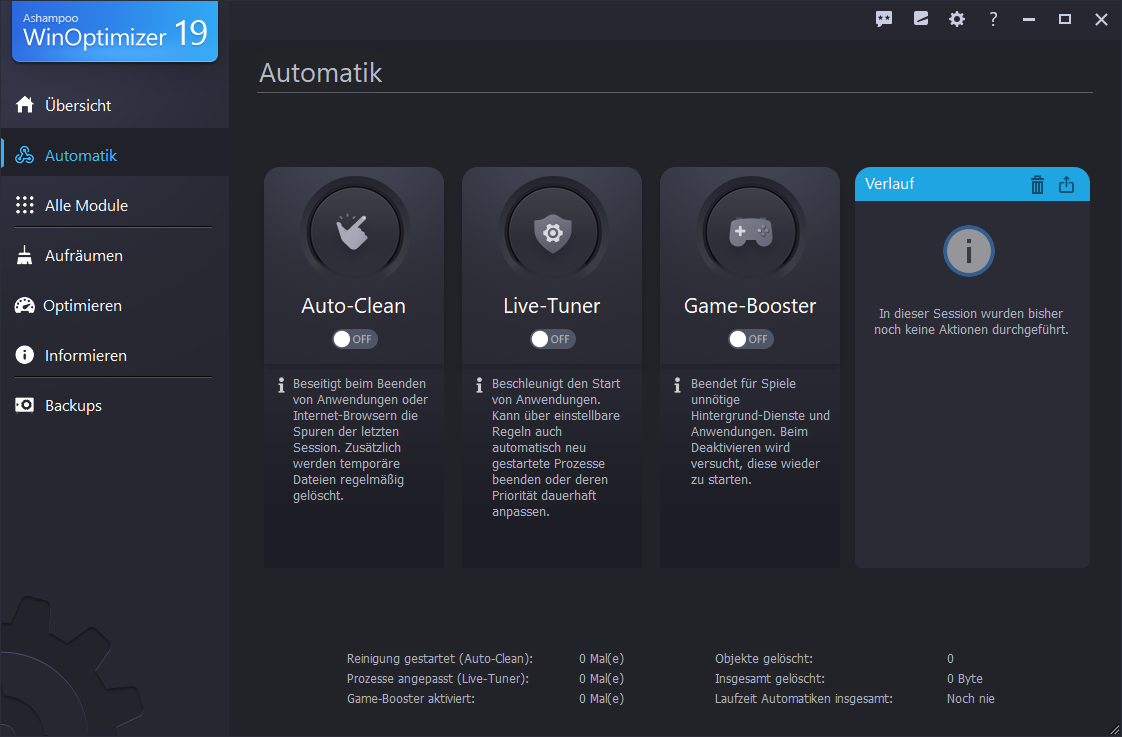Screen dimensions: 1122x737
Task: Click the info icon in Verlauf panel
Action: coord(969,251)
